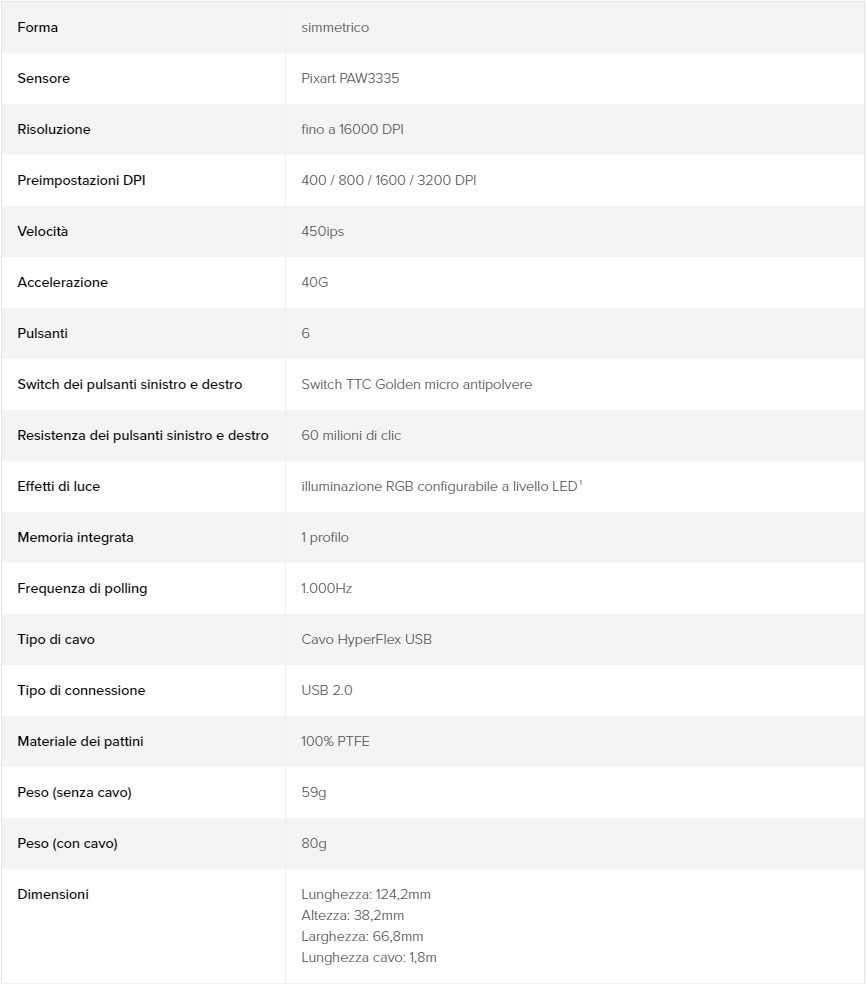Select the '100% PTFE' value

pyautogui.click(x=335, y=741)
